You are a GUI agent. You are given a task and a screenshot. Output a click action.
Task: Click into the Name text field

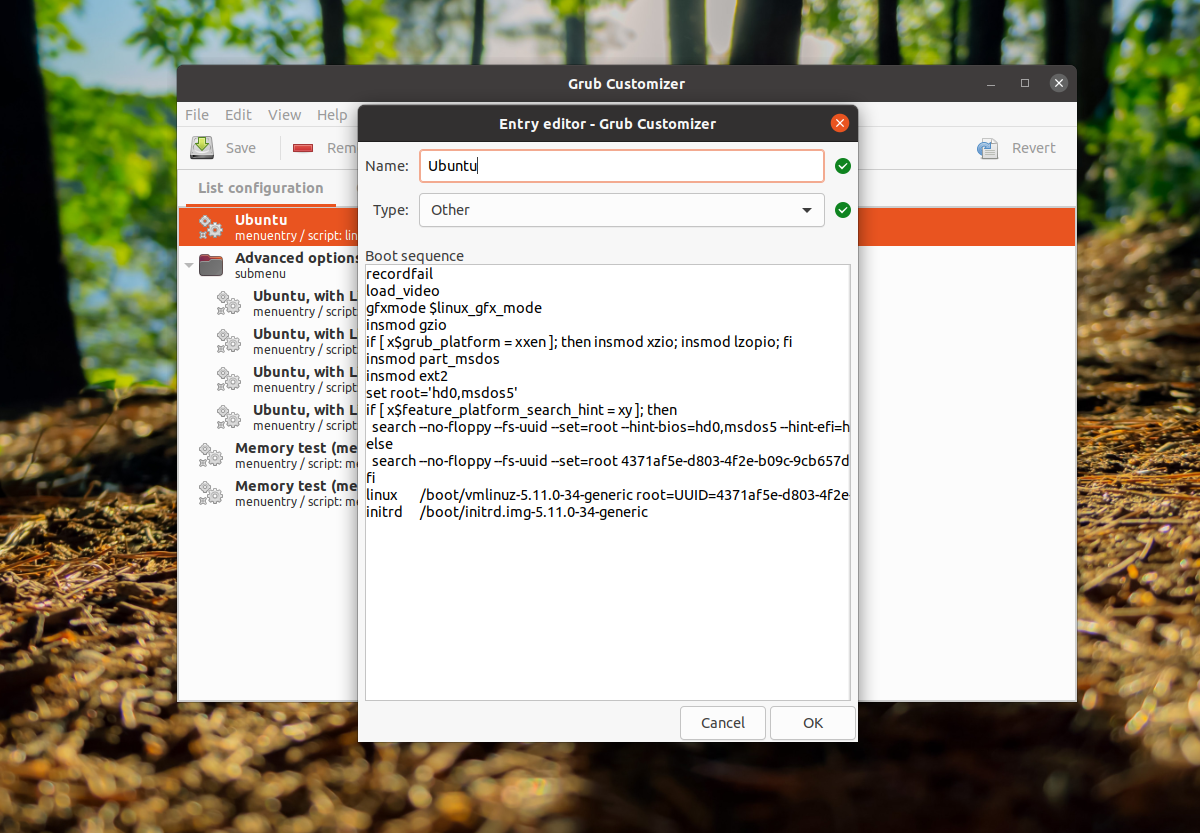(621, 166)
